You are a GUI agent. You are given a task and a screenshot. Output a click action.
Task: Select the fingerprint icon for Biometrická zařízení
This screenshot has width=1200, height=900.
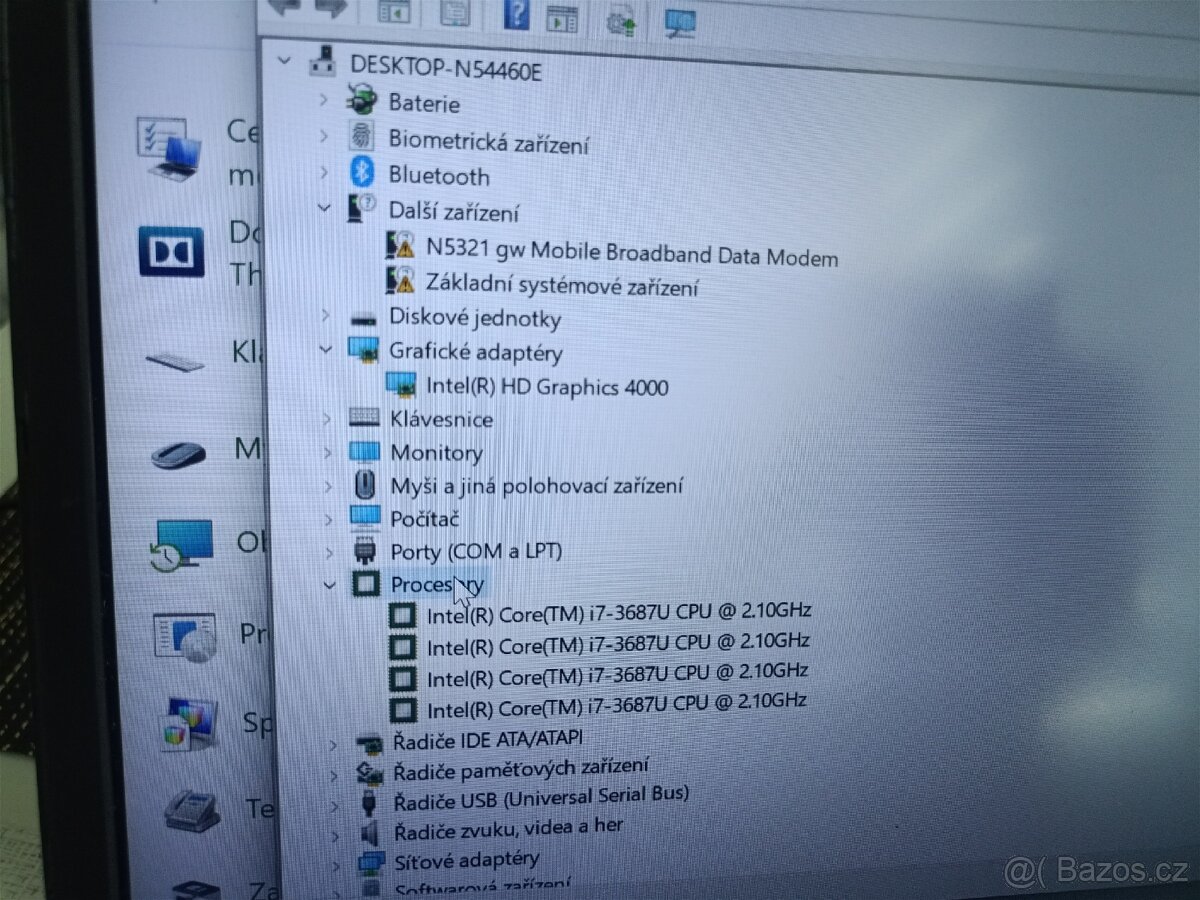[x=361, y=137]
